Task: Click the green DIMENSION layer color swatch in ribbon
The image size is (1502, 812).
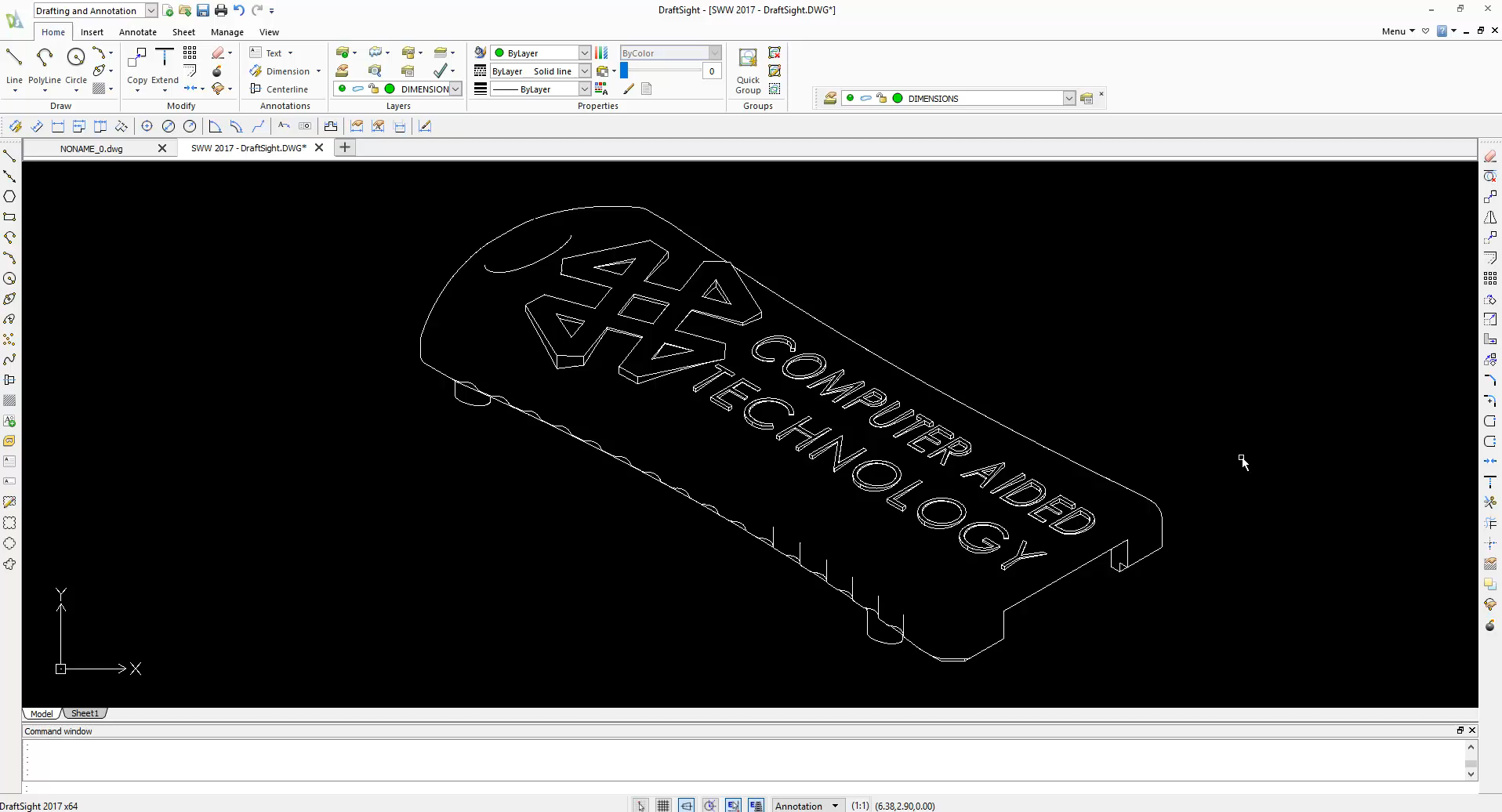Action: [x=390, y=89]
